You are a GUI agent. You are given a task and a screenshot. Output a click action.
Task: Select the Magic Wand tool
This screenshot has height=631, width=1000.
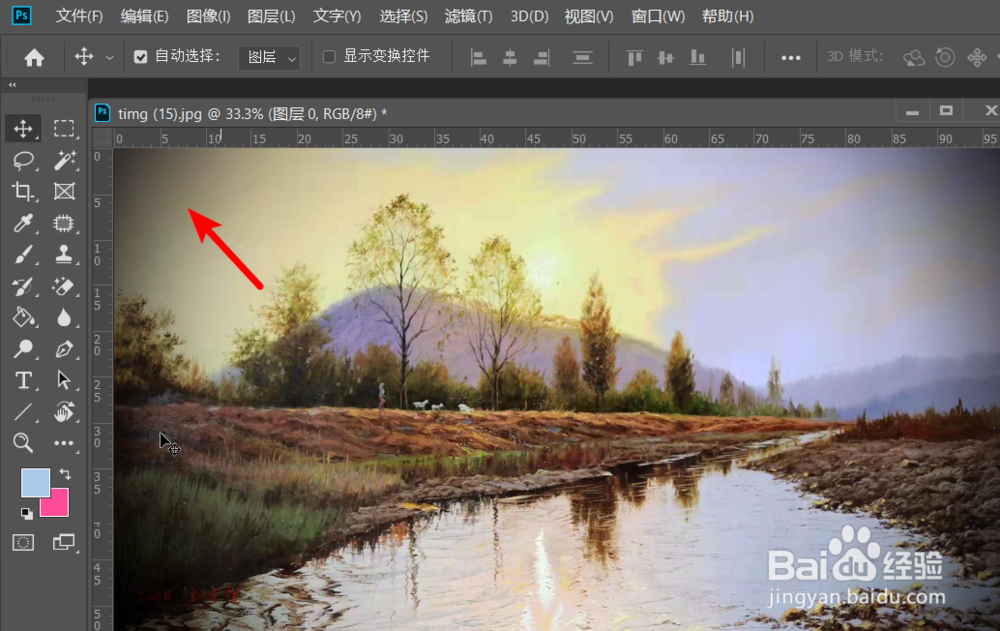(64, 160)
